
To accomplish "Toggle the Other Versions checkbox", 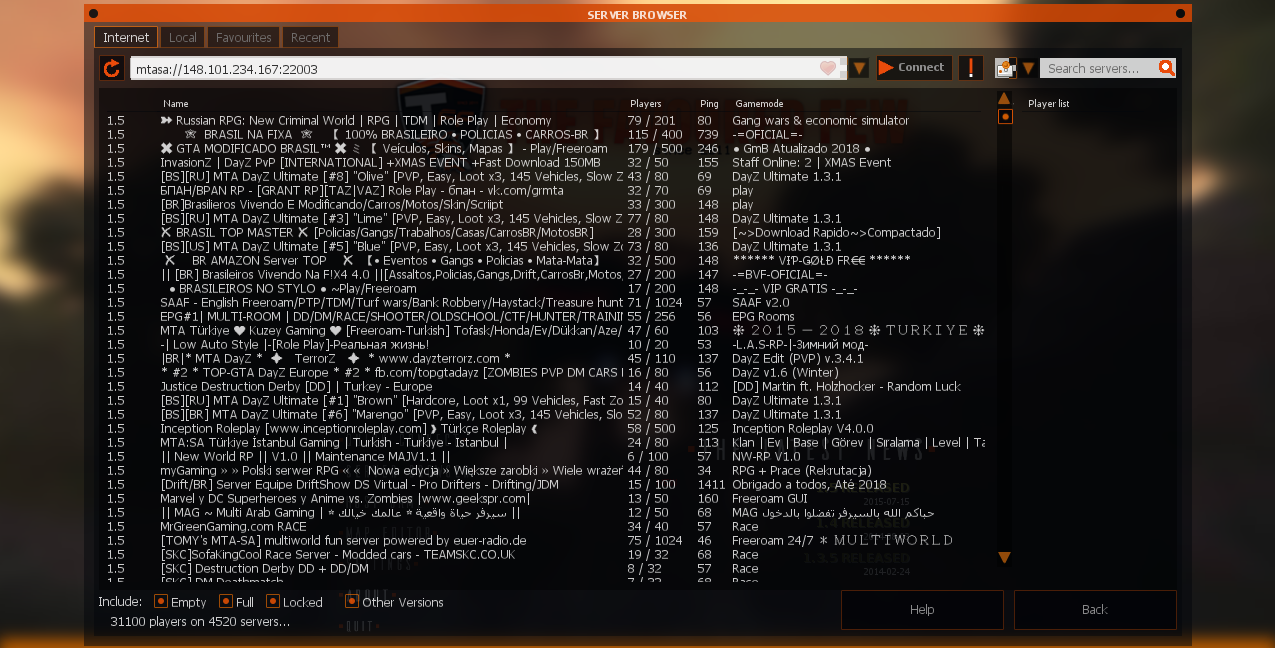I will tap(352, 601).
